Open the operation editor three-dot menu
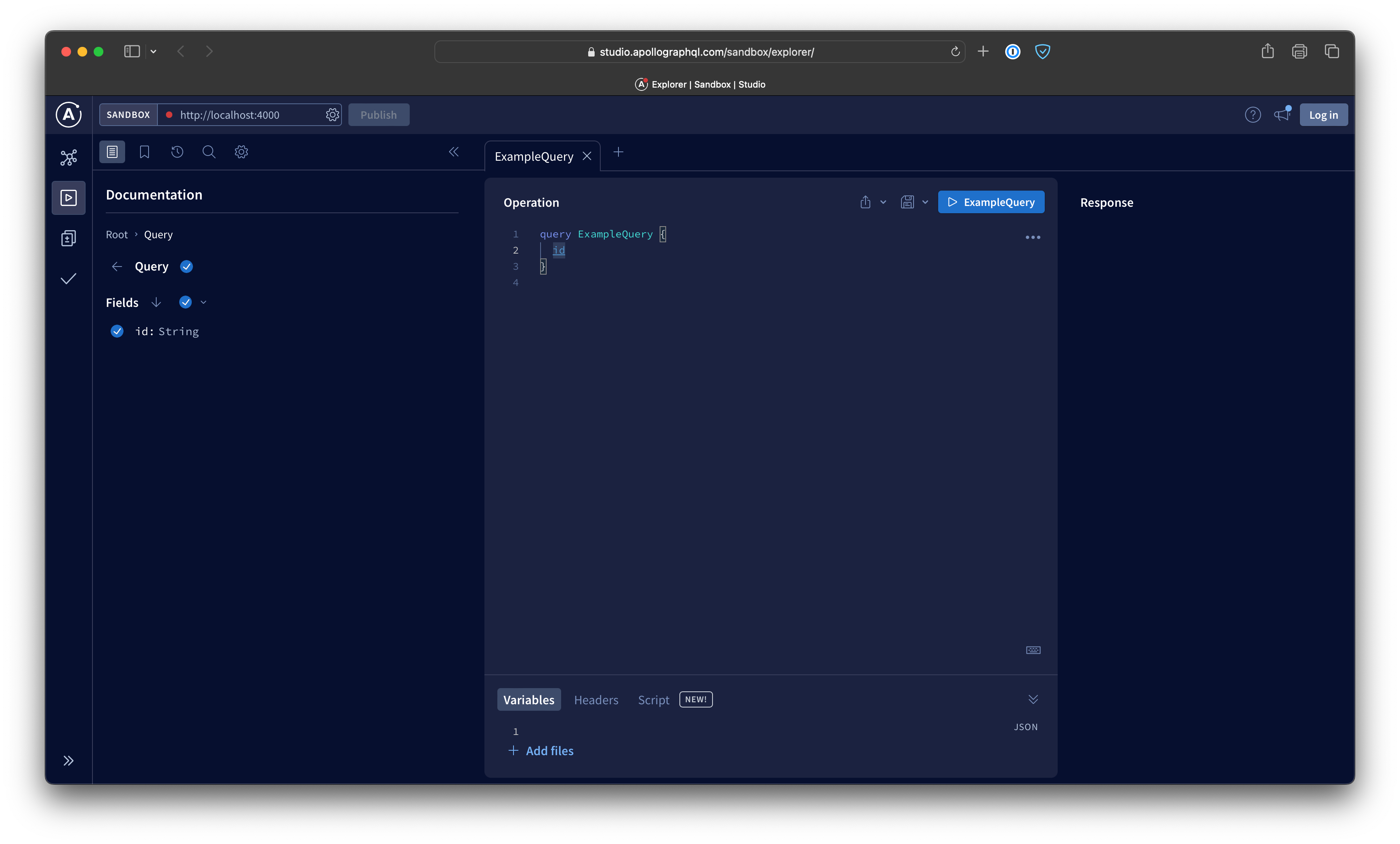The width and height of the screenshot is (1400, 844). (x=1033, y=237)
